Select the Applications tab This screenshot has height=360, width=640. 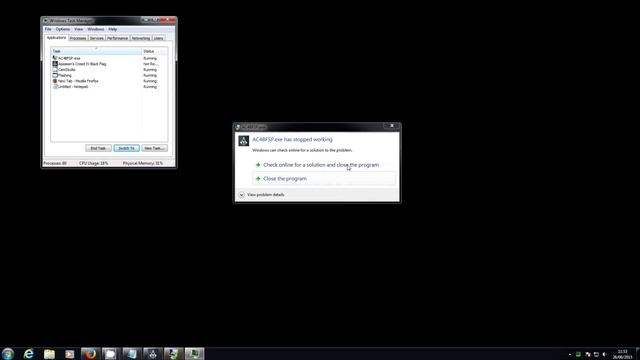click(56, 38)
